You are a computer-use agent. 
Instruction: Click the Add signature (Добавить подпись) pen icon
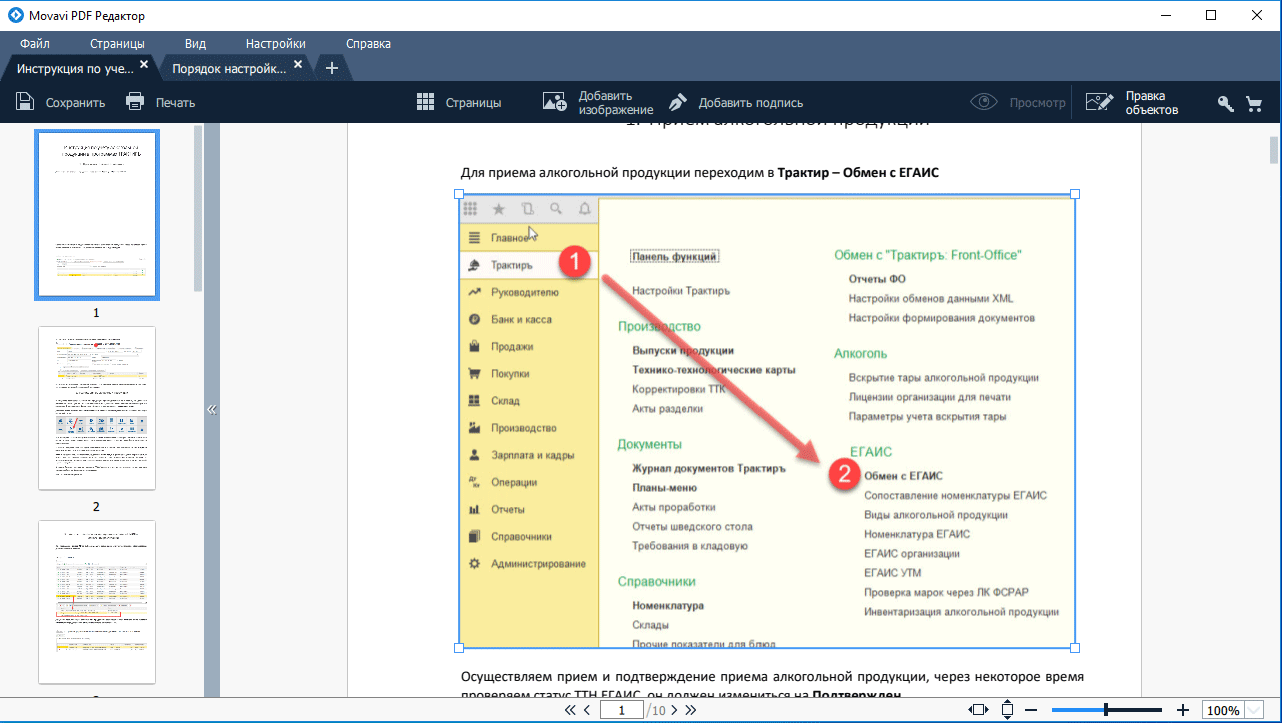click(678, 102)
